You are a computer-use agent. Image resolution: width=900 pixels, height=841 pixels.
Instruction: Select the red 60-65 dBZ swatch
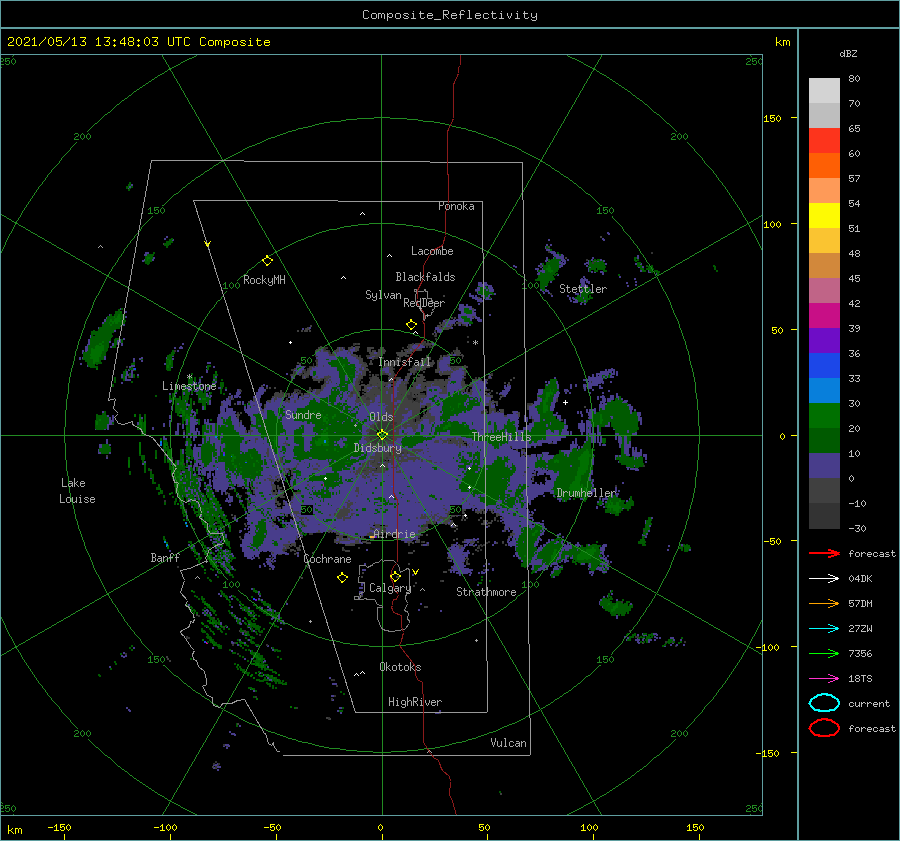pos(824,141)
